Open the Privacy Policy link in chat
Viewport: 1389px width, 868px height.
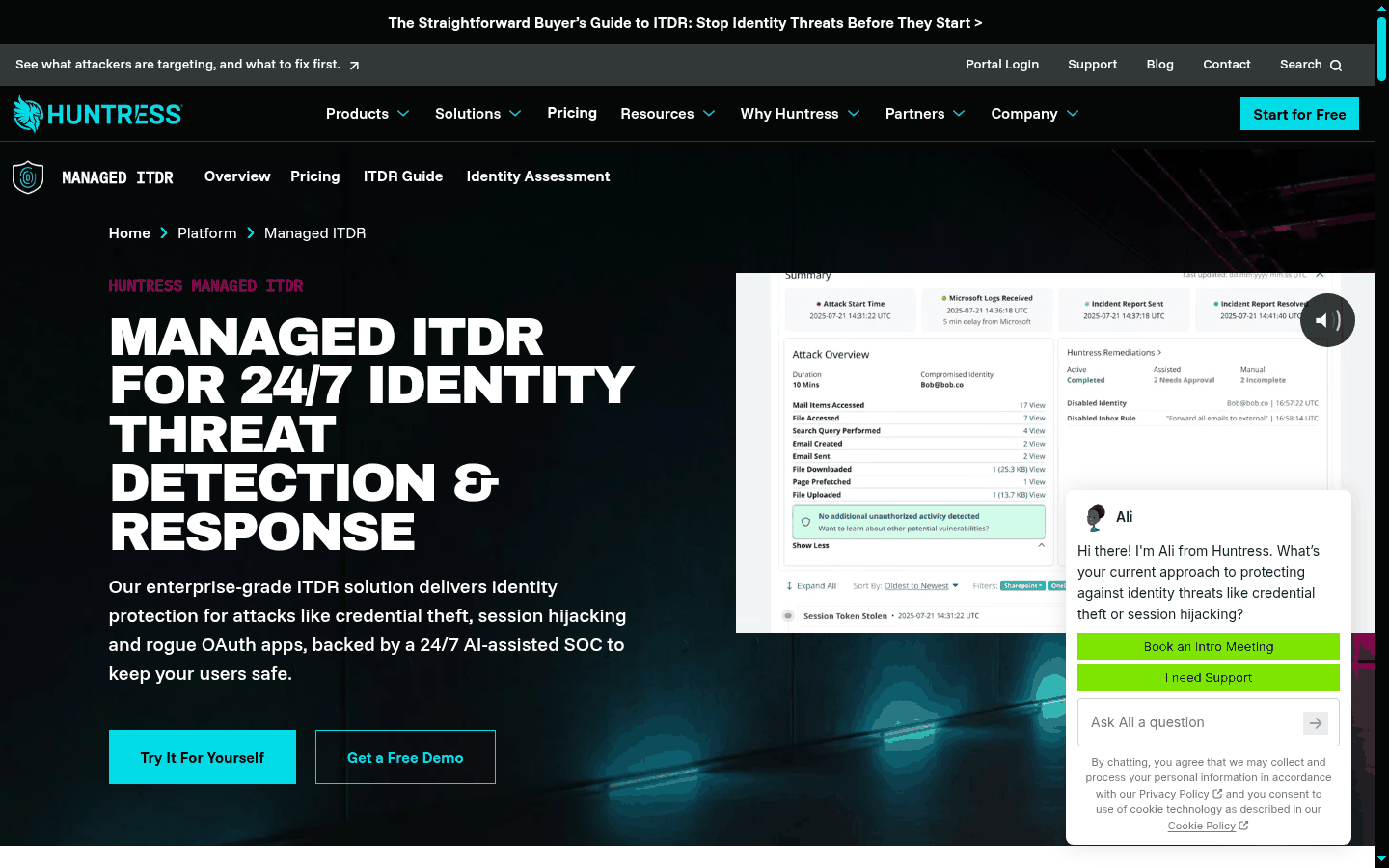[x=1174, y=795]
